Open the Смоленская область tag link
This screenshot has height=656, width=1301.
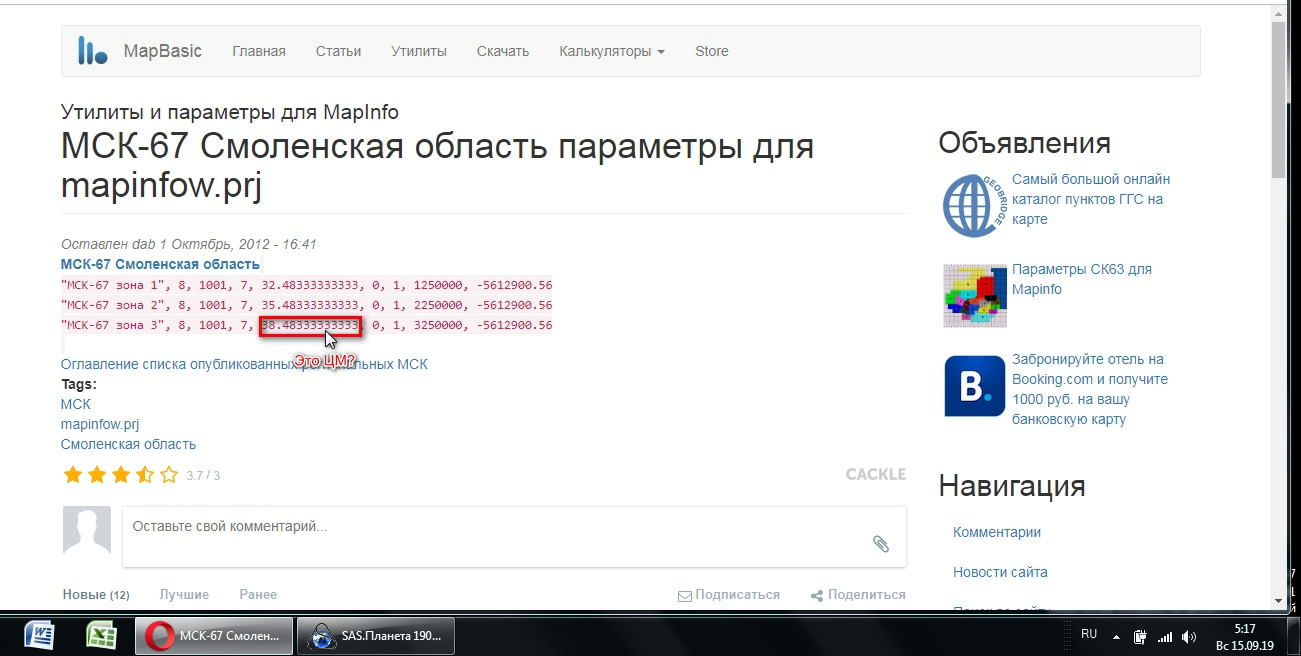[128, 444]
